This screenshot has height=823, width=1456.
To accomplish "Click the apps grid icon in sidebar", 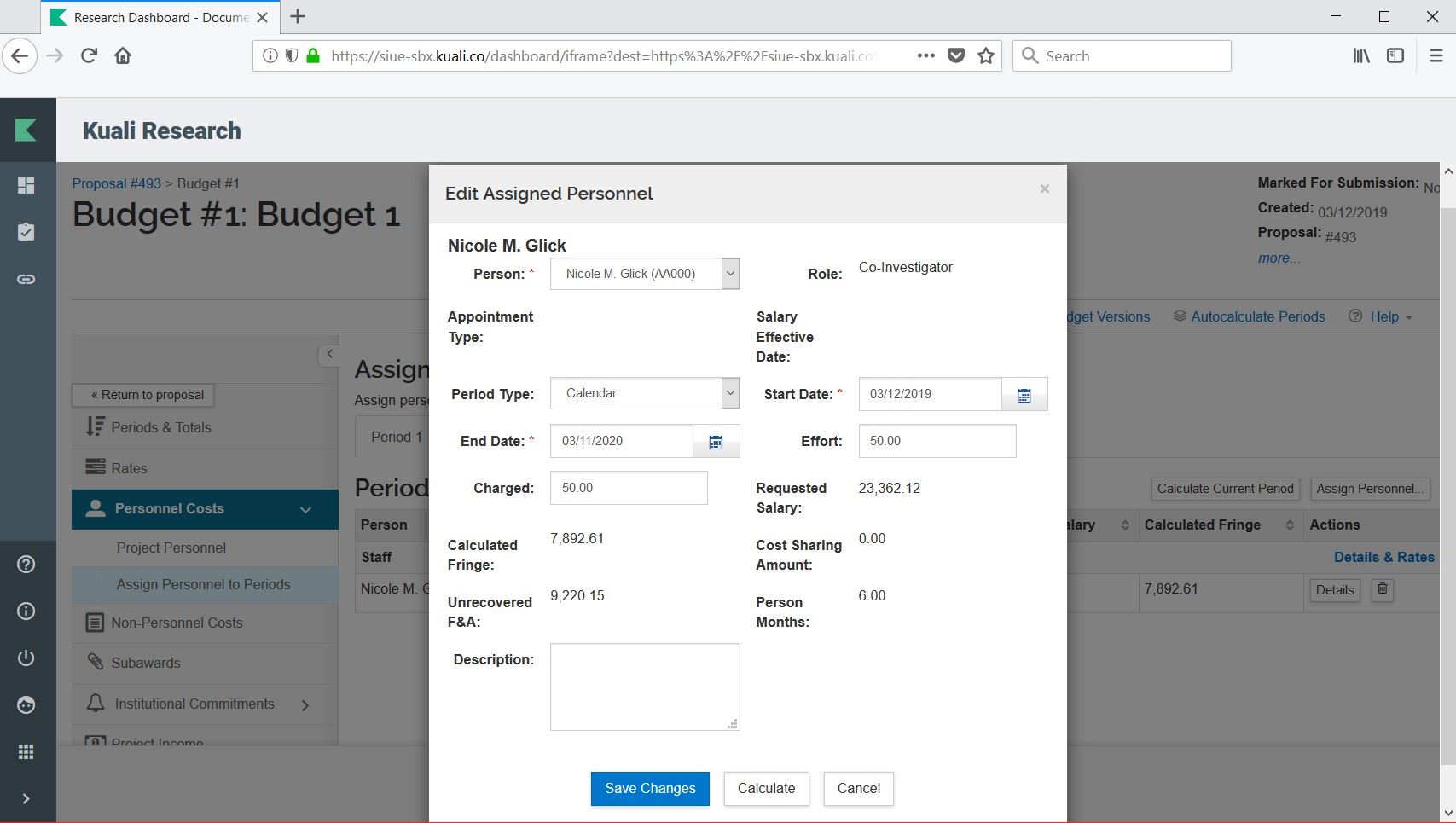I will pos(26,751).
